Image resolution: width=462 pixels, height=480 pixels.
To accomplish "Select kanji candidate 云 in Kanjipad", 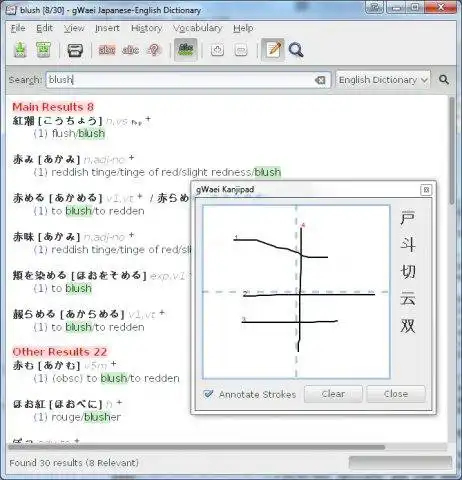I will coord(408,298).
